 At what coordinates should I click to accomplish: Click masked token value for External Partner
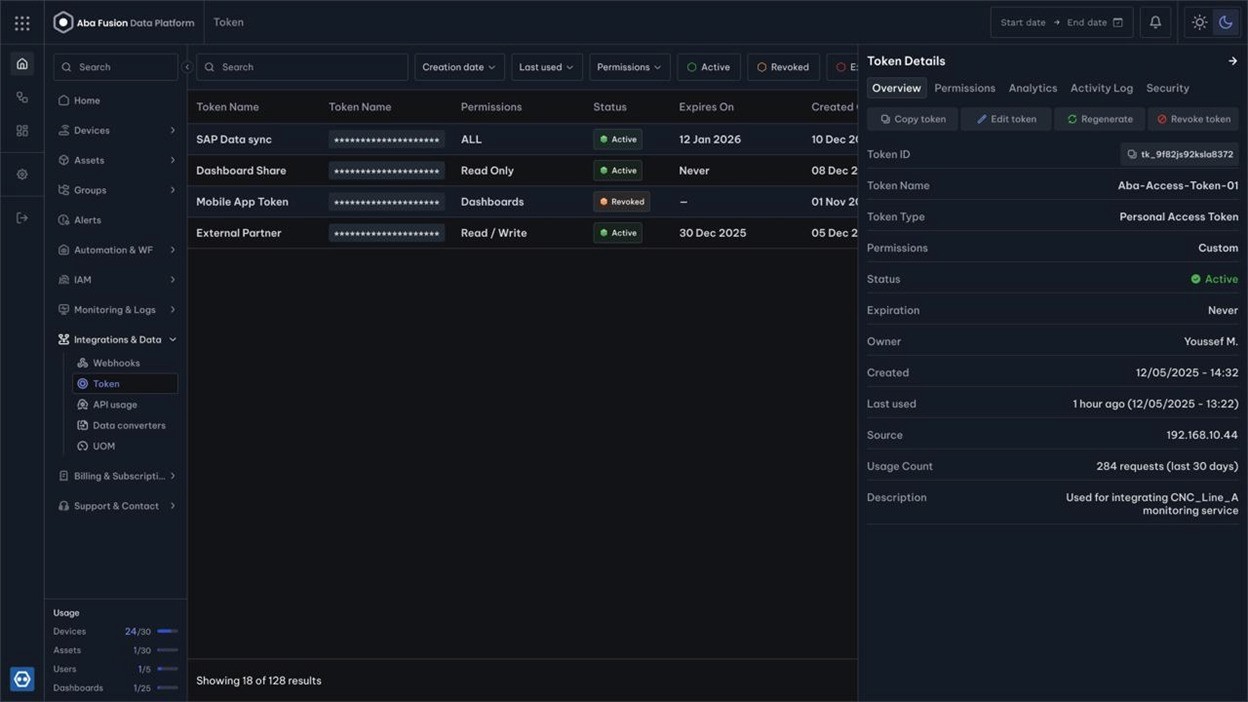pos(386,233)
